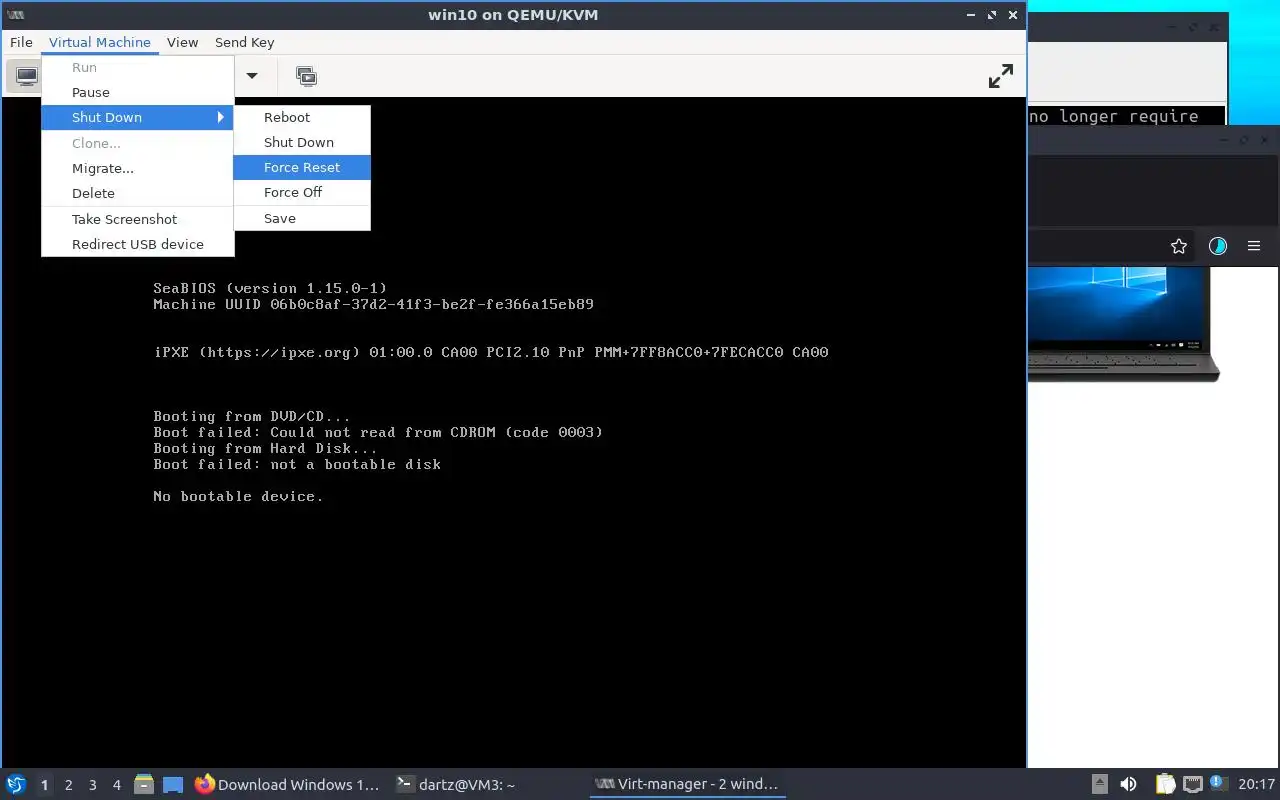Click the Firefox profile circle icon
The height and width of the screenshot is (800, 1280).
pos(1217,246)
